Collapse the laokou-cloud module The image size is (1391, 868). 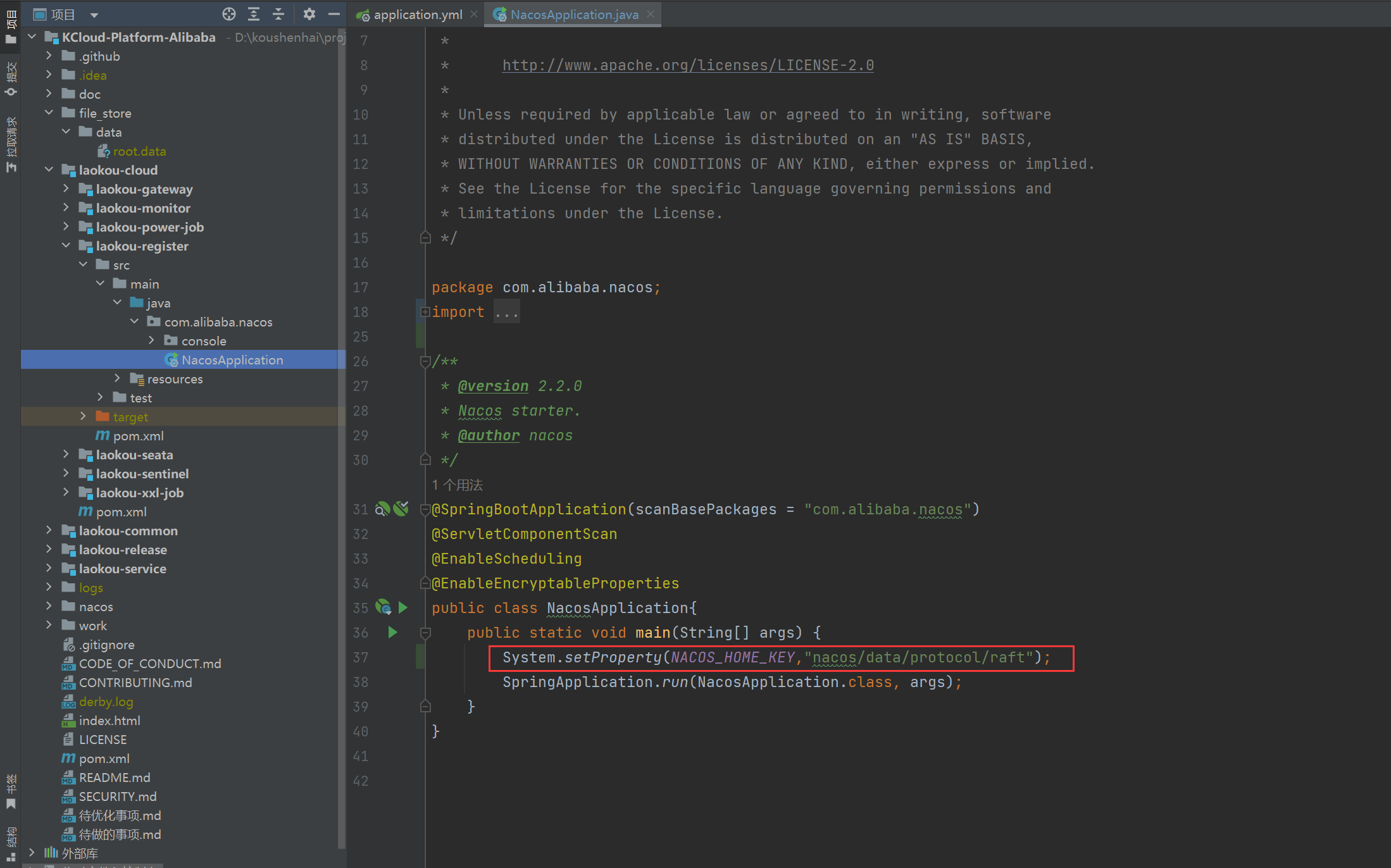point(49,170)
